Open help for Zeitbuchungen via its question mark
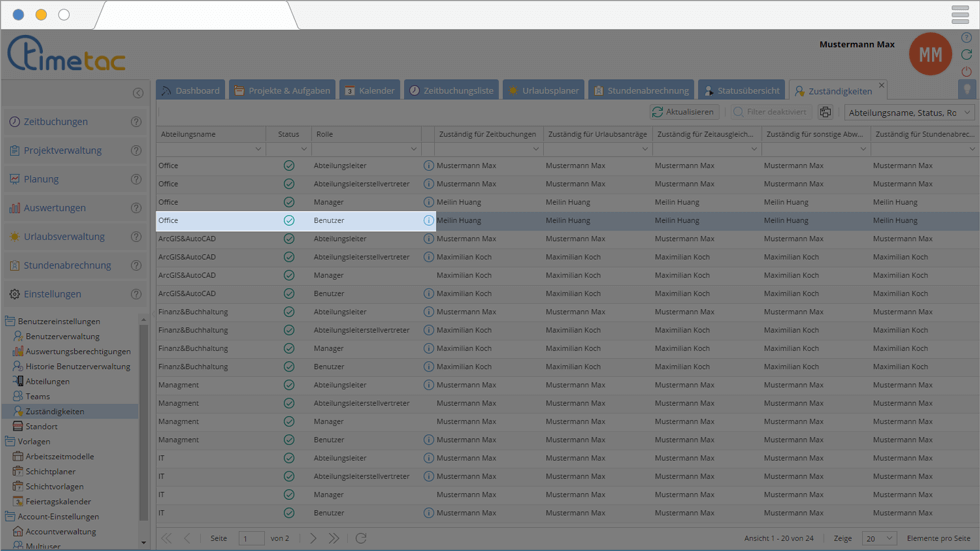The width and height of the screenshot is (980, 551). 136,122
